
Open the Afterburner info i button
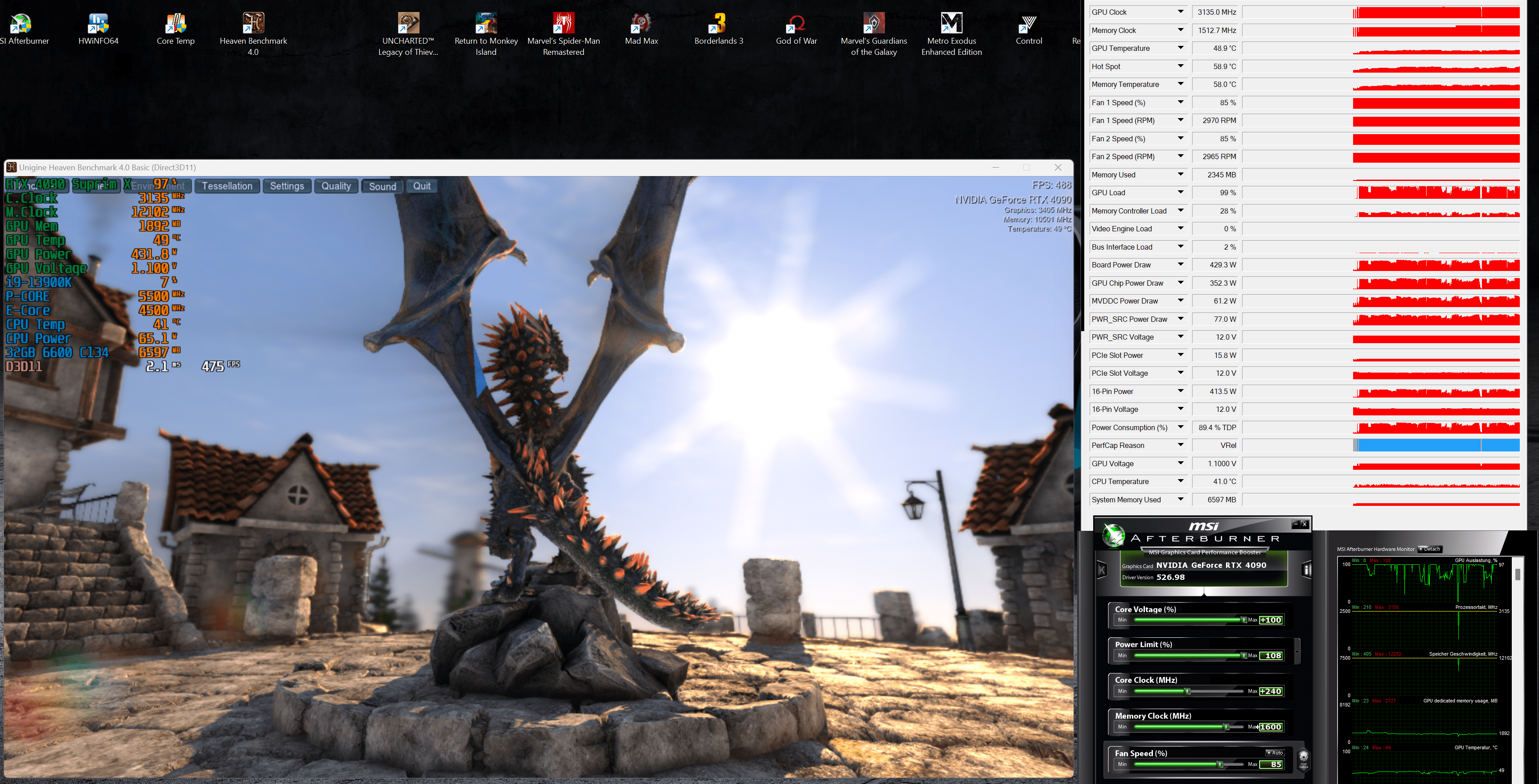pos(1307,570)
